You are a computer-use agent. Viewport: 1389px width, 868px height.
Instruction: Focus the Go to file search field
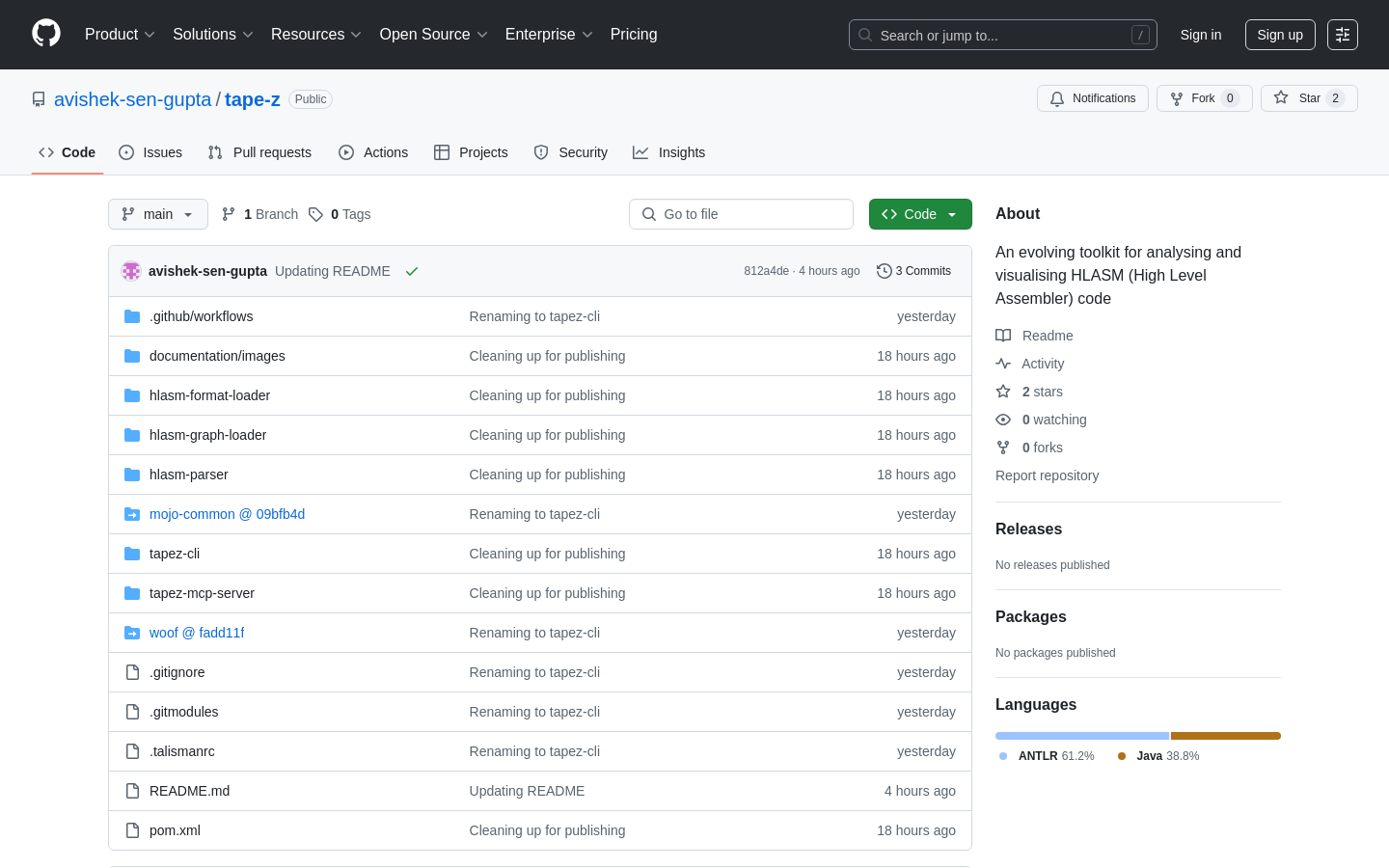(x=741, y=214)
